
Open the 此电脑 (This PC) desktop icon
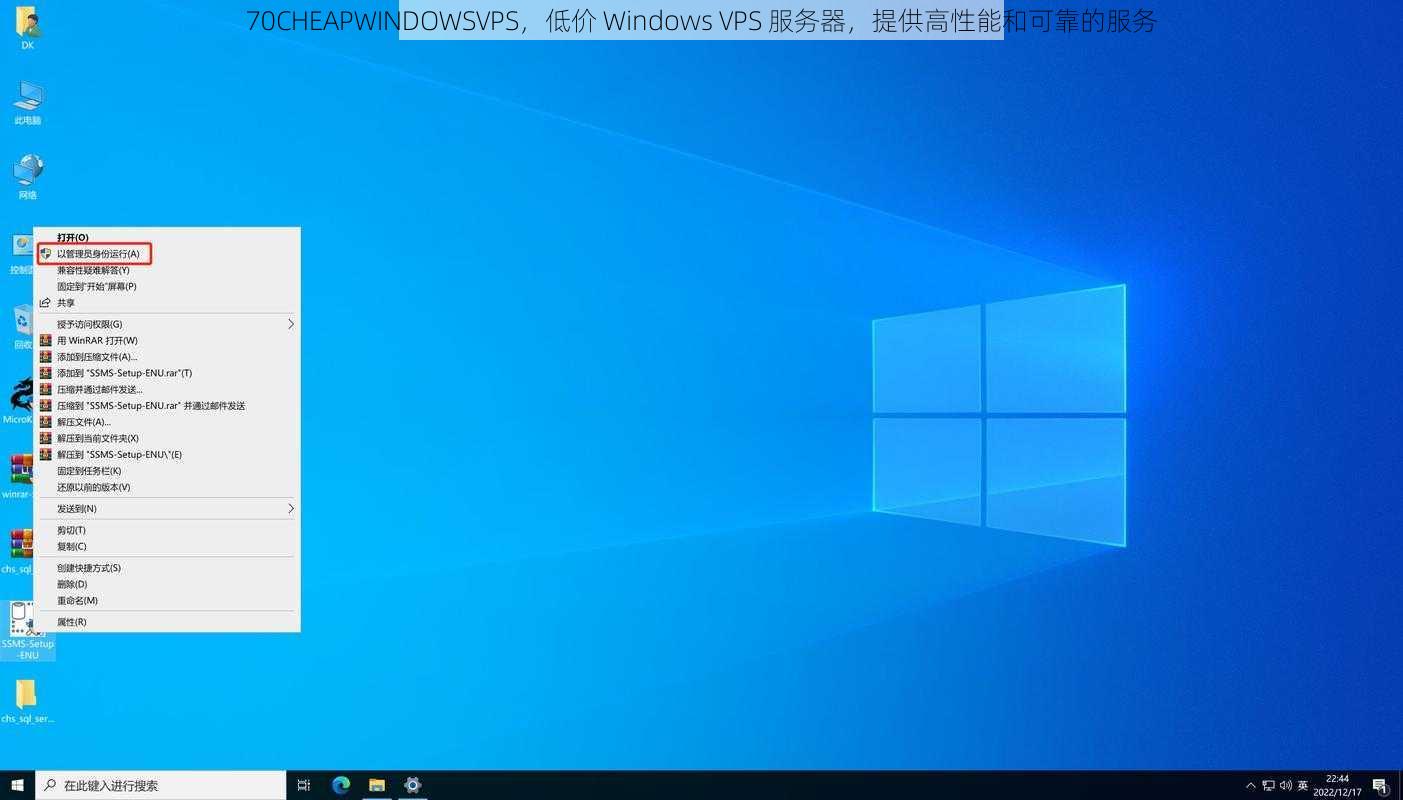(x=27, y=102)
